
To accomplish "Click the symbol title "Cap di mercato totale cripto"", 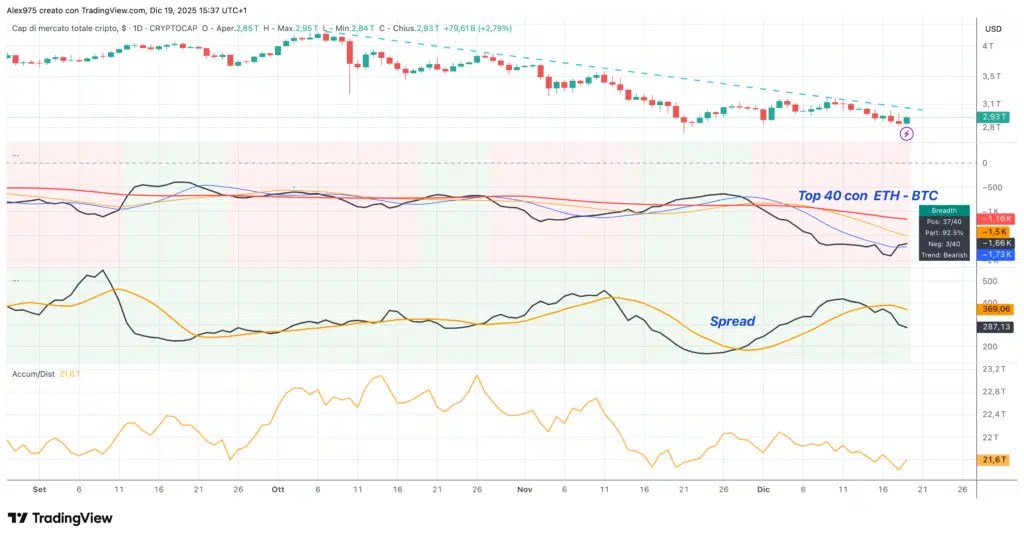I will click(x=65, y=29).
